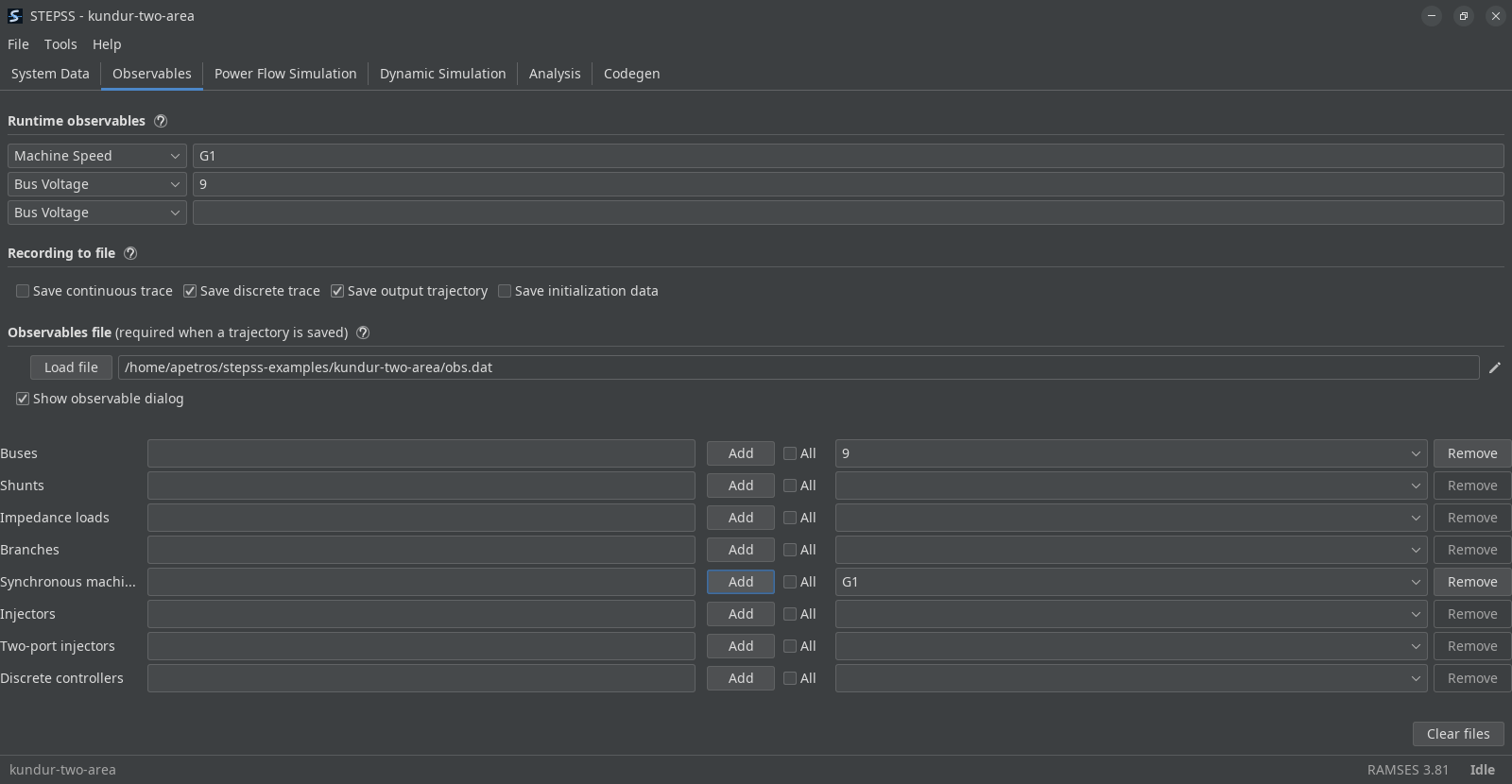Viewport: 1512px width, 784px height.
Task: Focus the empty third runtime observable name field
Action: [848, 213]
